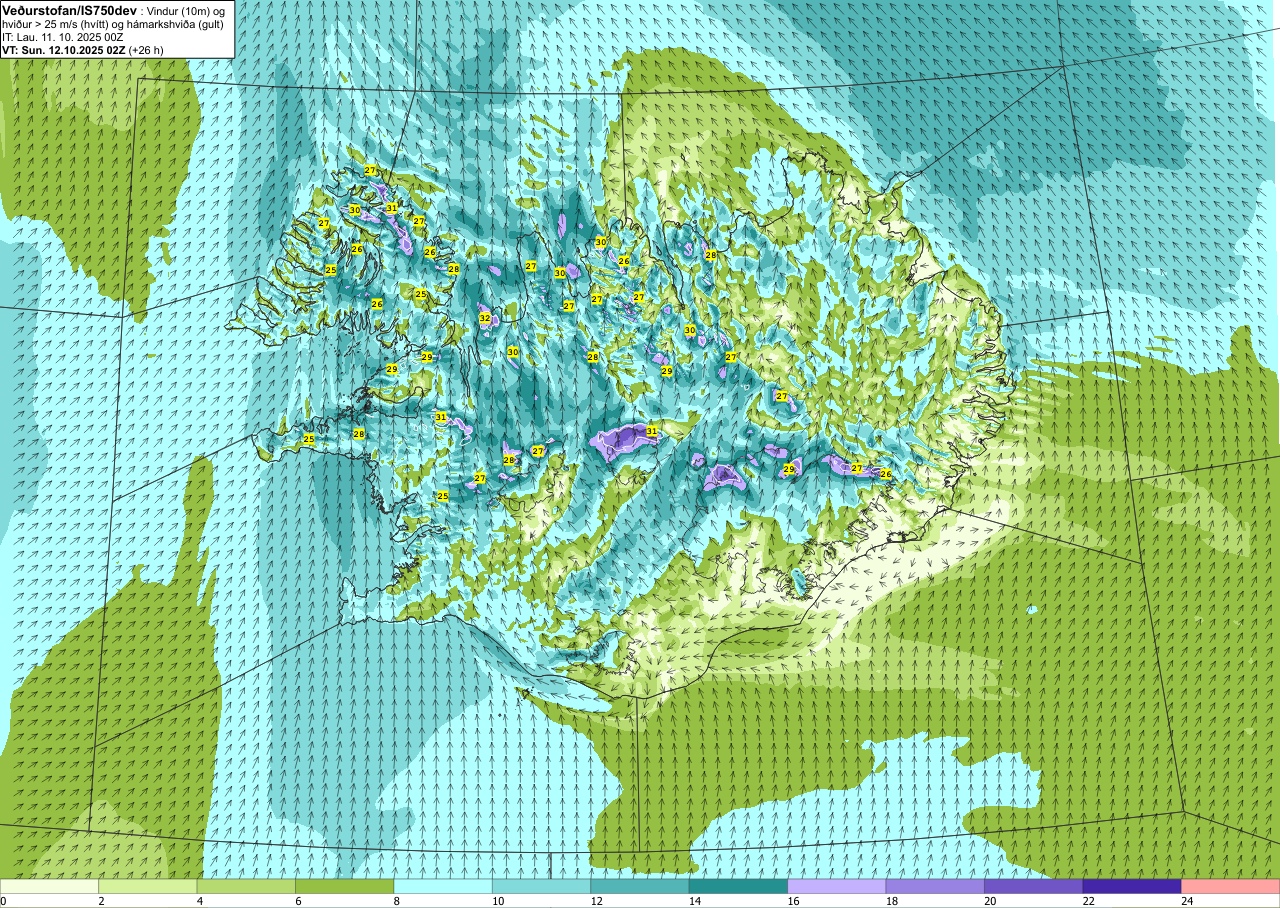Click the "Veðurstofan/IS750dev" title text
The width and height of the screenshot is (1280, 908).
pos(69,9)
